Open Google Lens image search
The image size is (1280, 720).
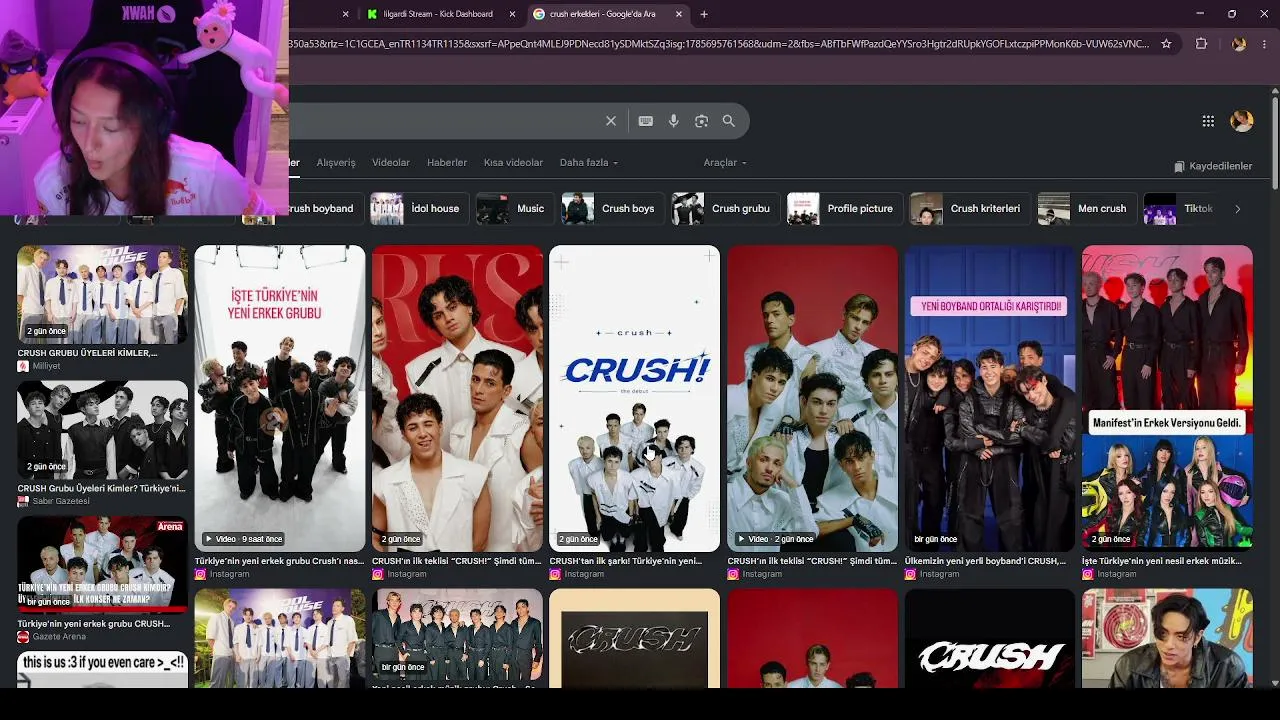701,121
